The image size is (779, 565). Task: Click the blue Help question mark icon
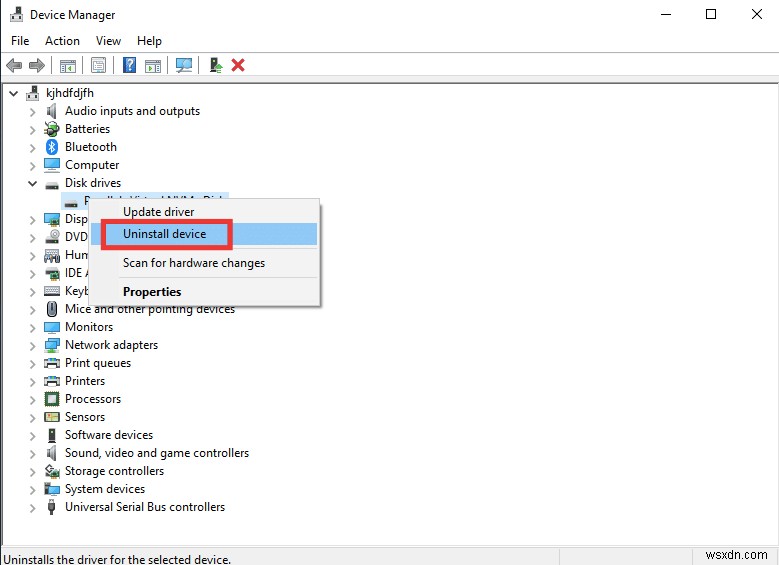129,65
